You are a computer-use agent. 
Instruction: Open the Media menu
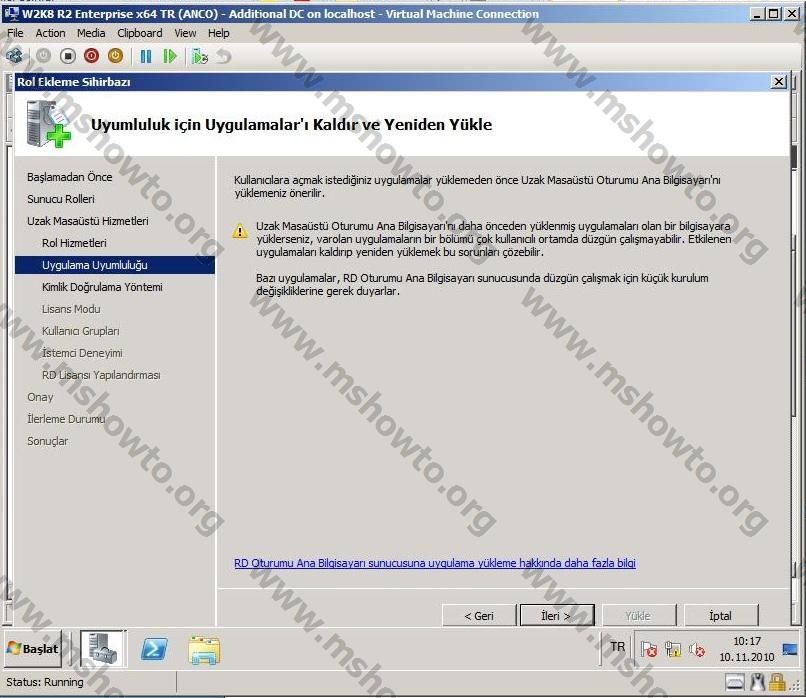pos(91,33)
